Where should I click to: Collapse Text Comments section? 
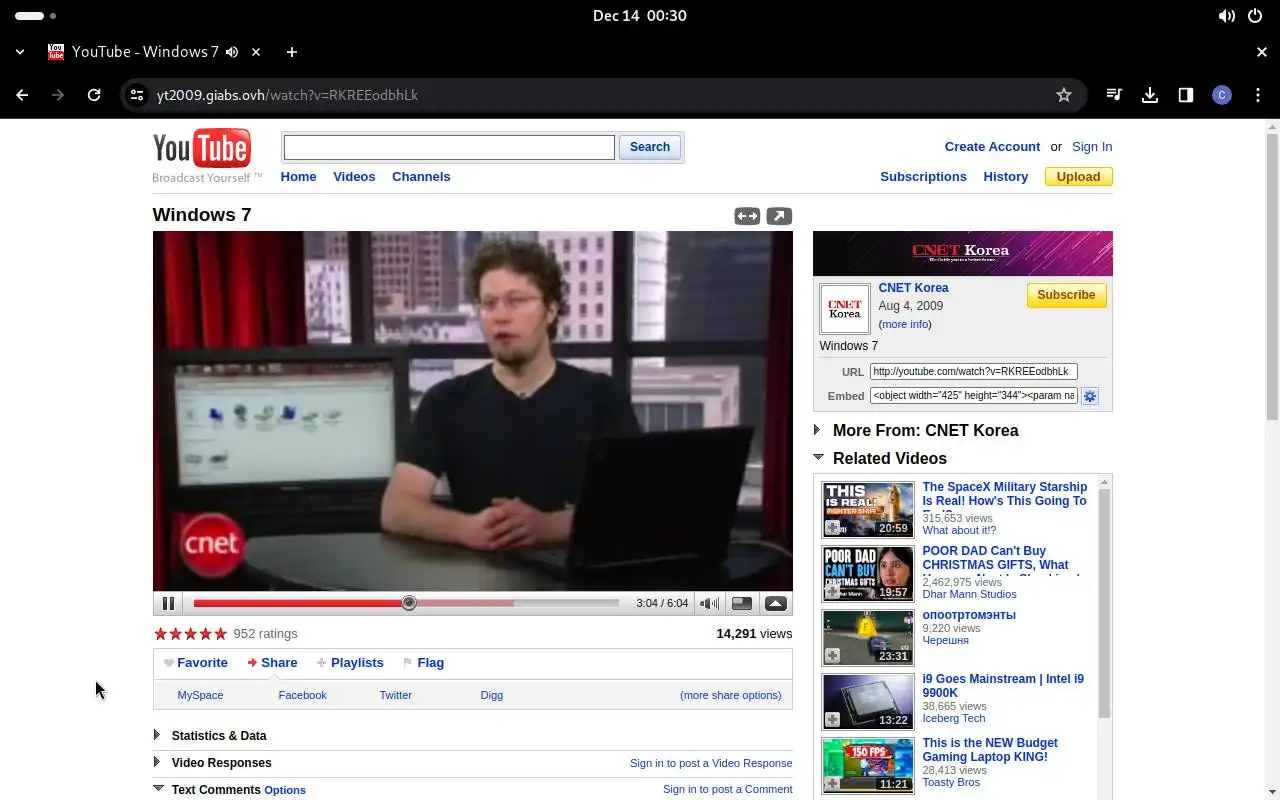pos(158,788)
